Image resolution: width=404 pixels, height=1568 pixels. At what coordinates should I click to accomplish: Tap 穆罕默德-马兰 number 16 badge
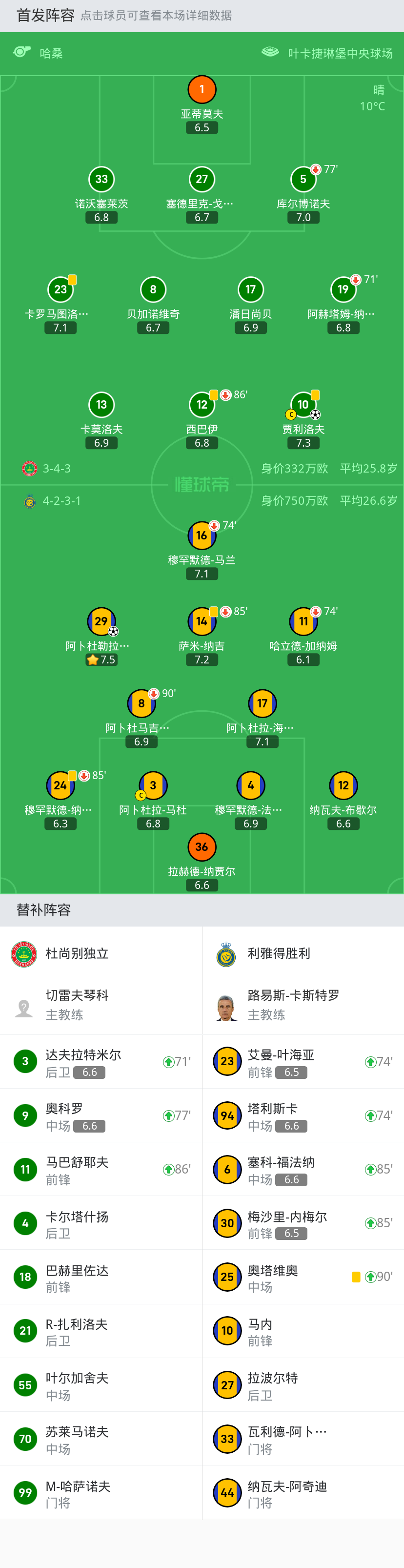(202, 535)
